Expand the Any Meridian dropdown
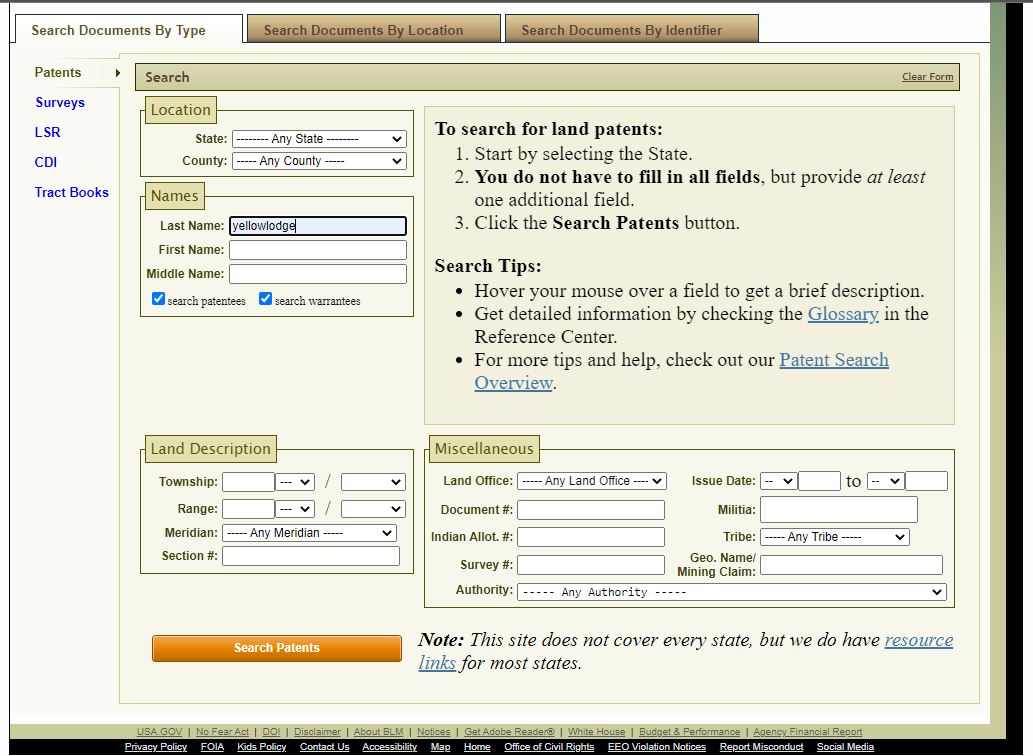The image size is (1033, 756). [310, 532]
